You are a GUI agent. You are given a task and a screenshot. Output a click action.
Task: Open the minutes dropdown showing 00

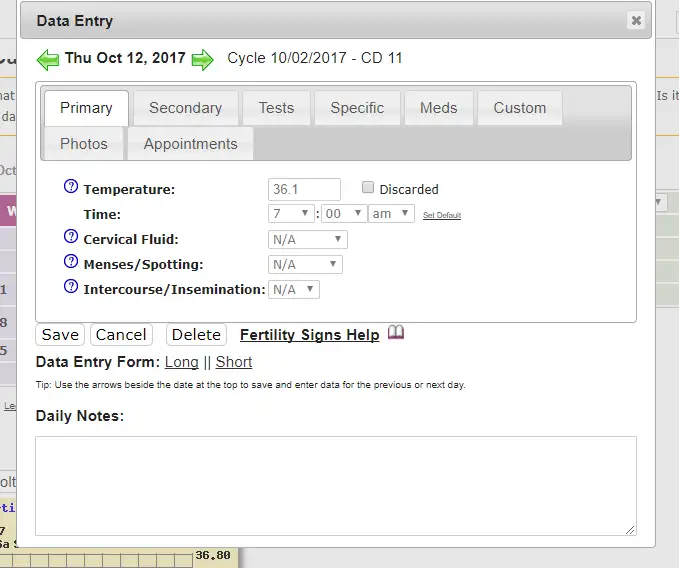(344, 214)
